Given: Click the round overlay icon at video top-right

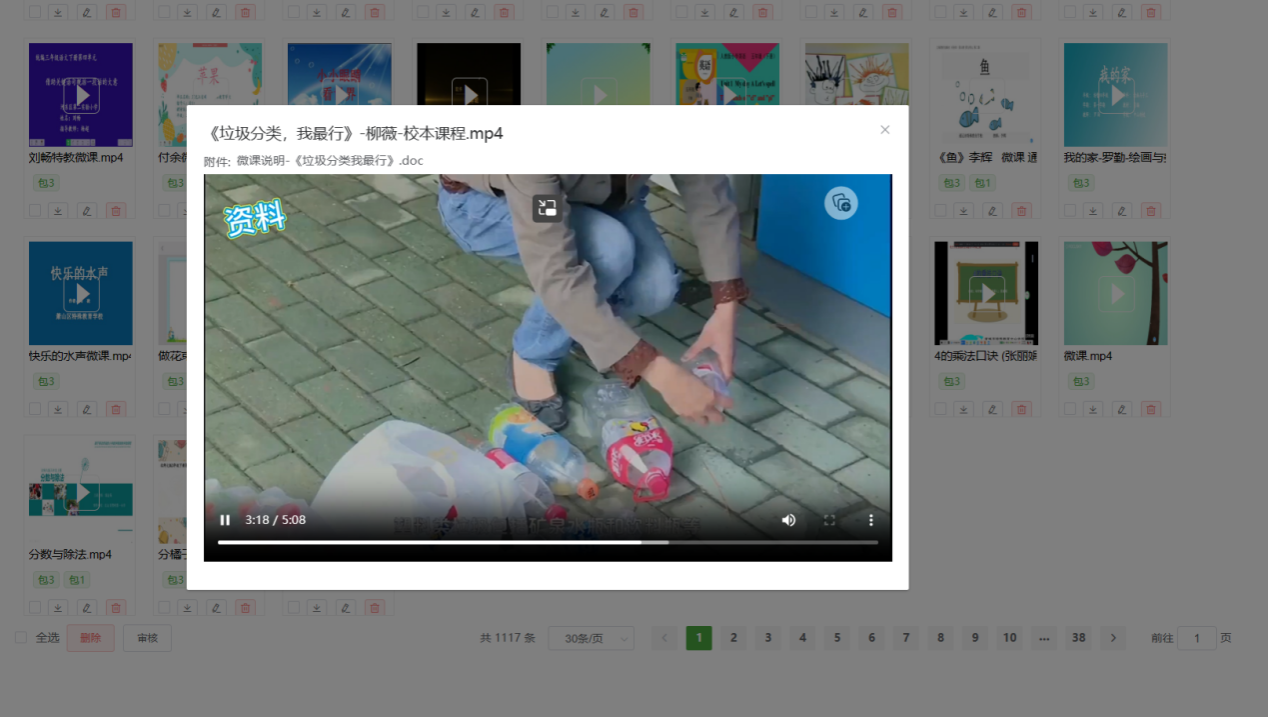Looking at the screenshot, I should click(x=841, y=203).
